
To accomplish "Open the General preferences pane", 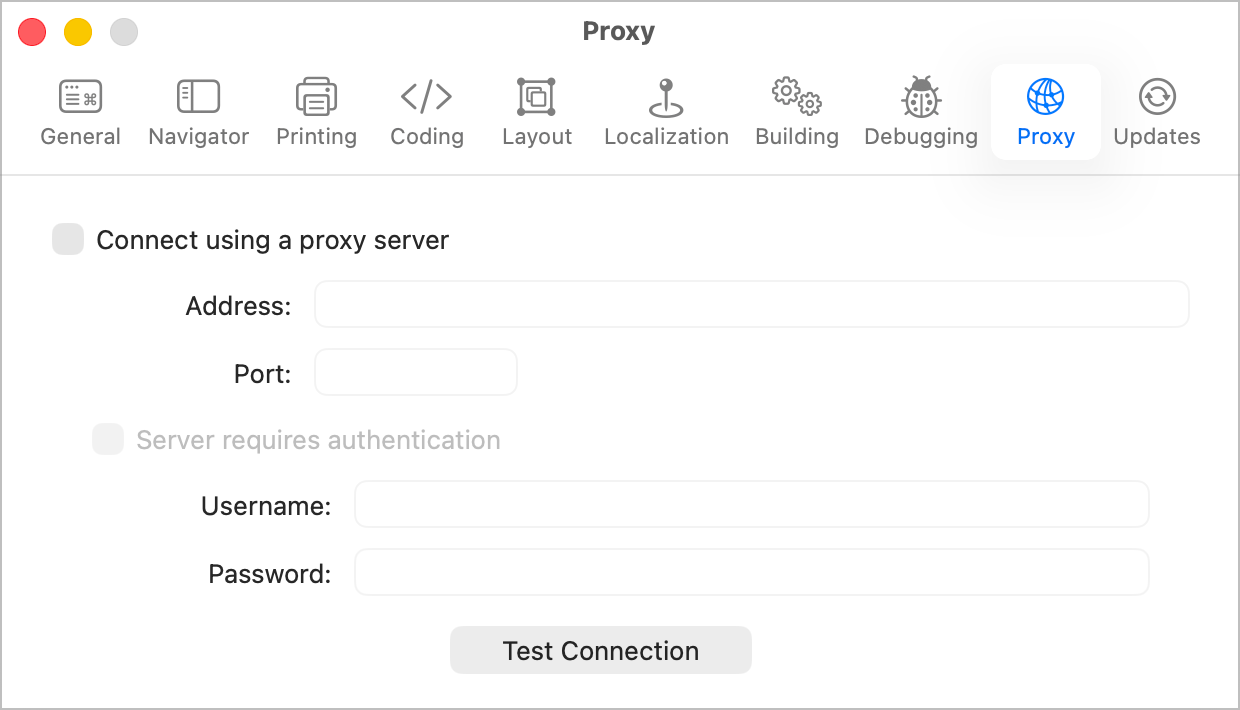I will [80, 110].
